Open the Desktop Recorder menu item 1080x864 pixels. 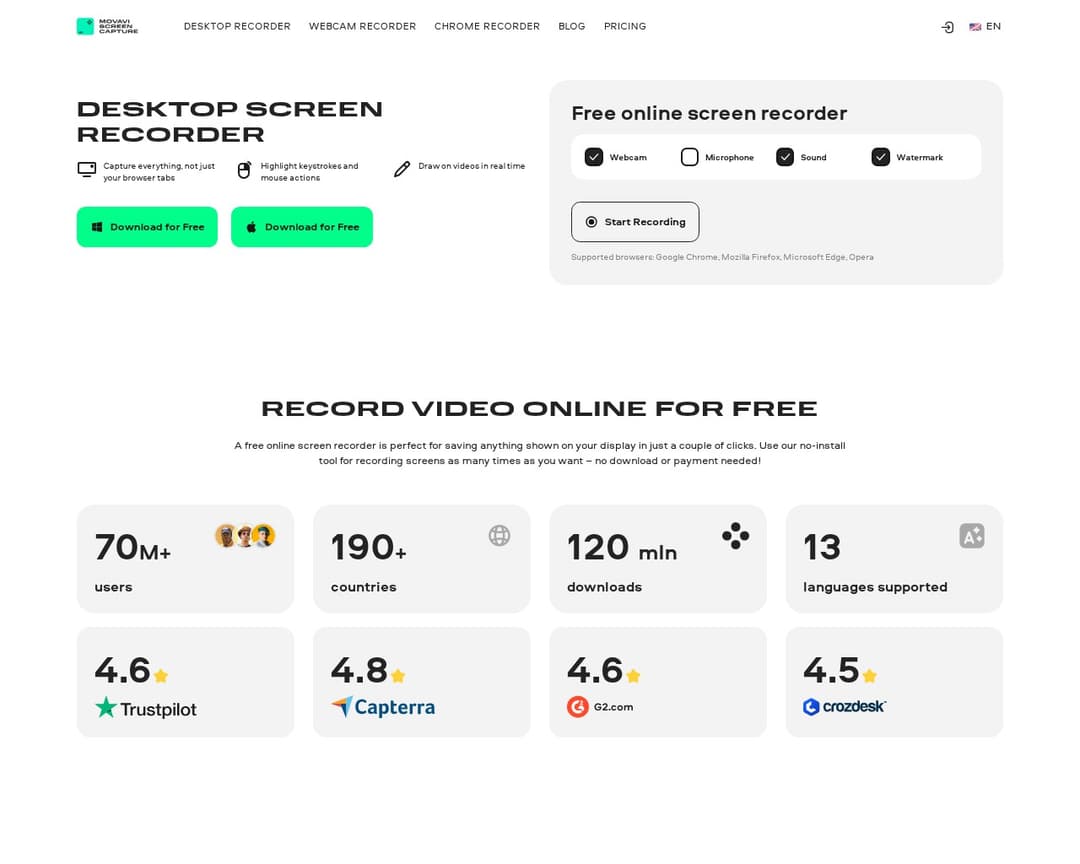pyautogui.click(x=237, y=27)
